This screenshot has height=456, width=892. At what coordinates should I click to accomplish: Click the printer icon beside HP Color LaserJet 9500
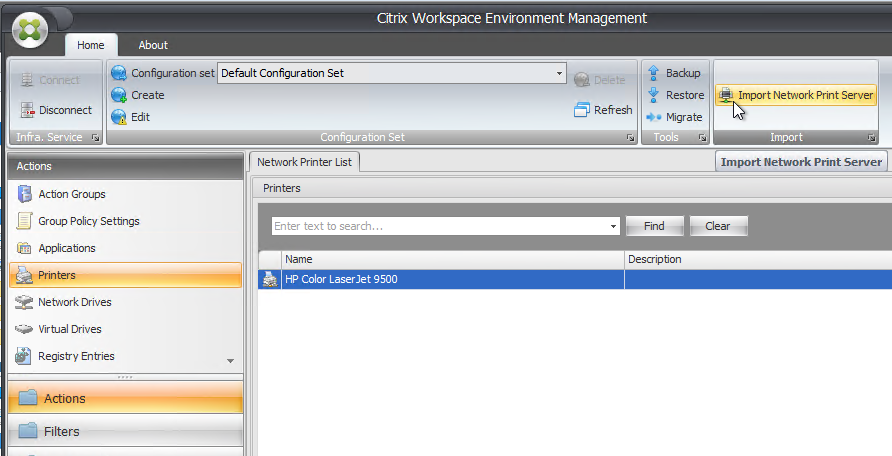pyautogui.click(x=270, y=279)
